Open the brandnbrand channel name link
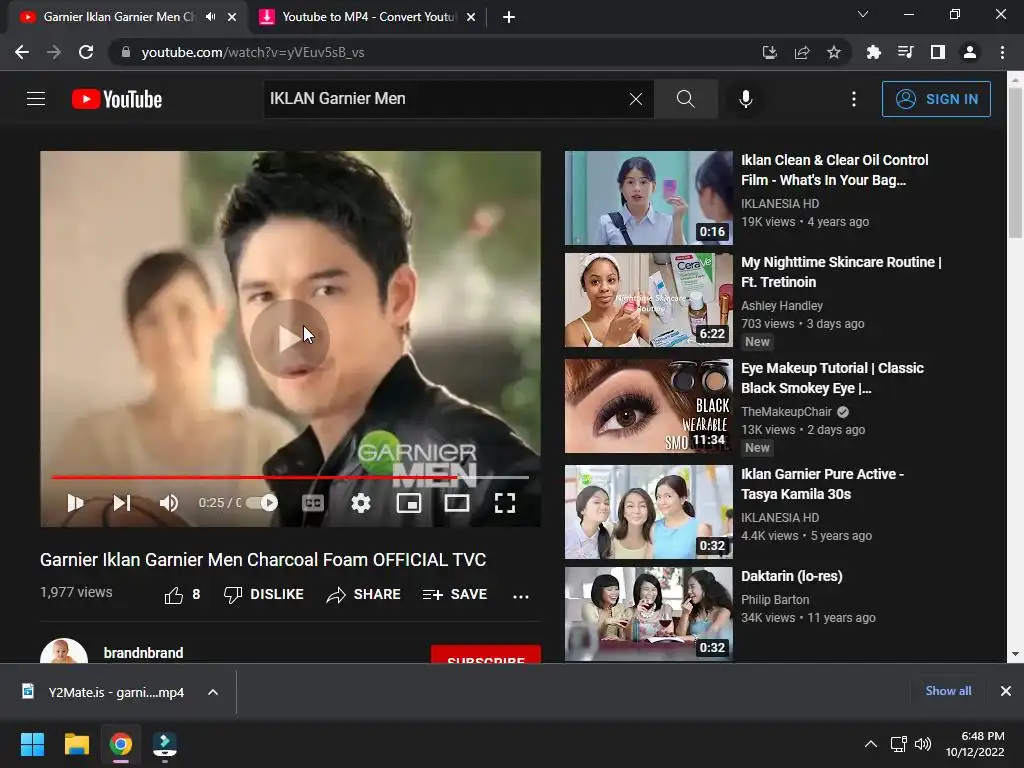 pyautogui.click(x=144, y=653)
